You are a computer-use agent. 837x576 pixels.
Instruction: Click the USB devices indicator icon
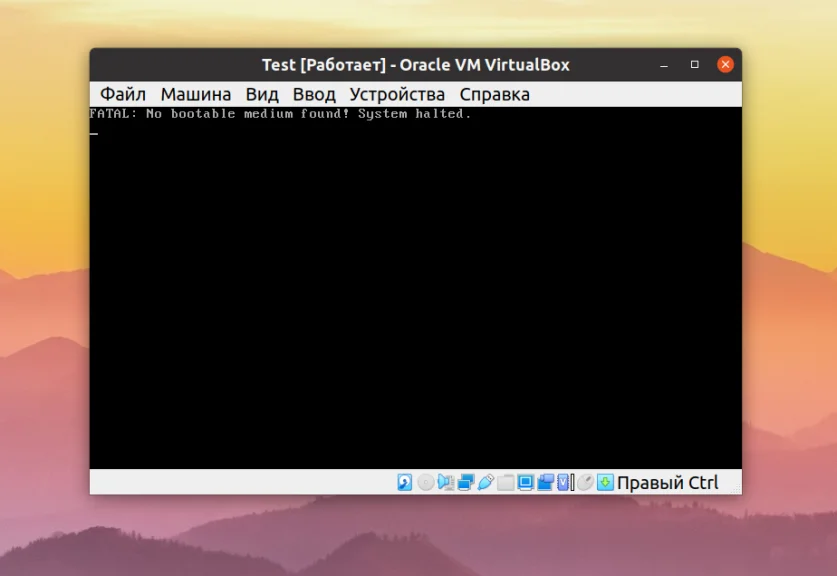pos(484,482)
